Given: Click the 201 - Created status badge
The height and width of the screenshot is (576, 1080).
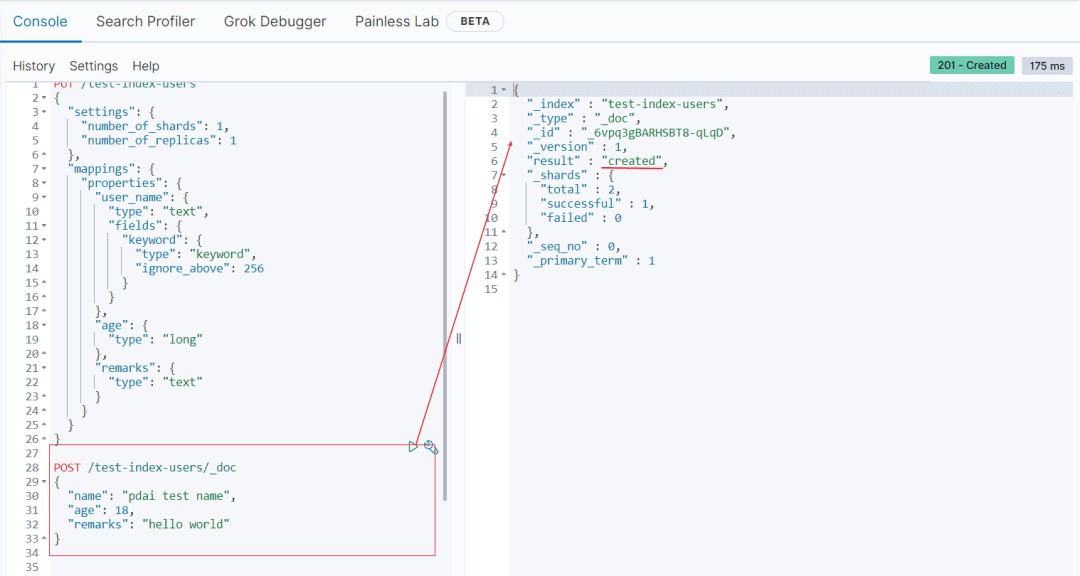Looking at the screenshot, I should click(971, 64).
